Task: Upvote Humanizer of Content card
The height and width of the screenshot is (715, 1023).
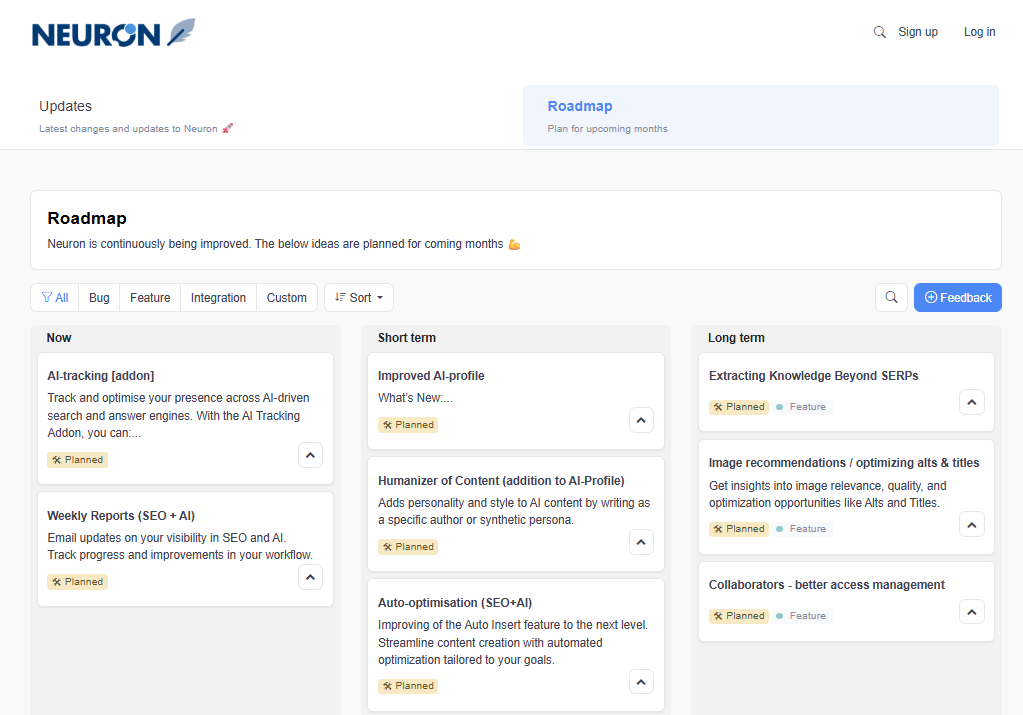Action: (641, 542)
